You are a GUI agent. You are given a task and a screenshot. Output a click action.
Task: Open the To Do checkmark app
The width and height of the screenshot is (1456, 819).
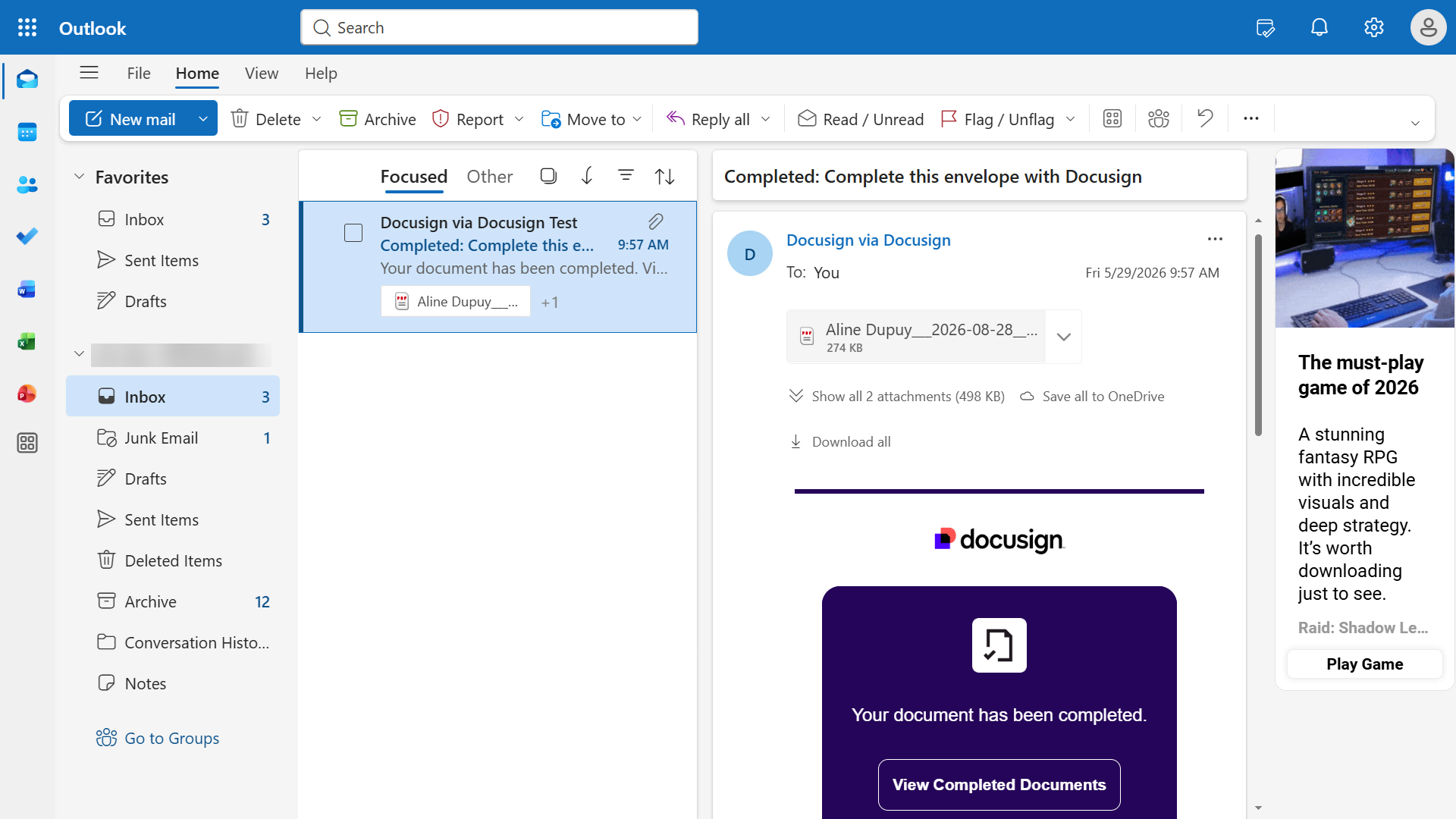[27, 237]
